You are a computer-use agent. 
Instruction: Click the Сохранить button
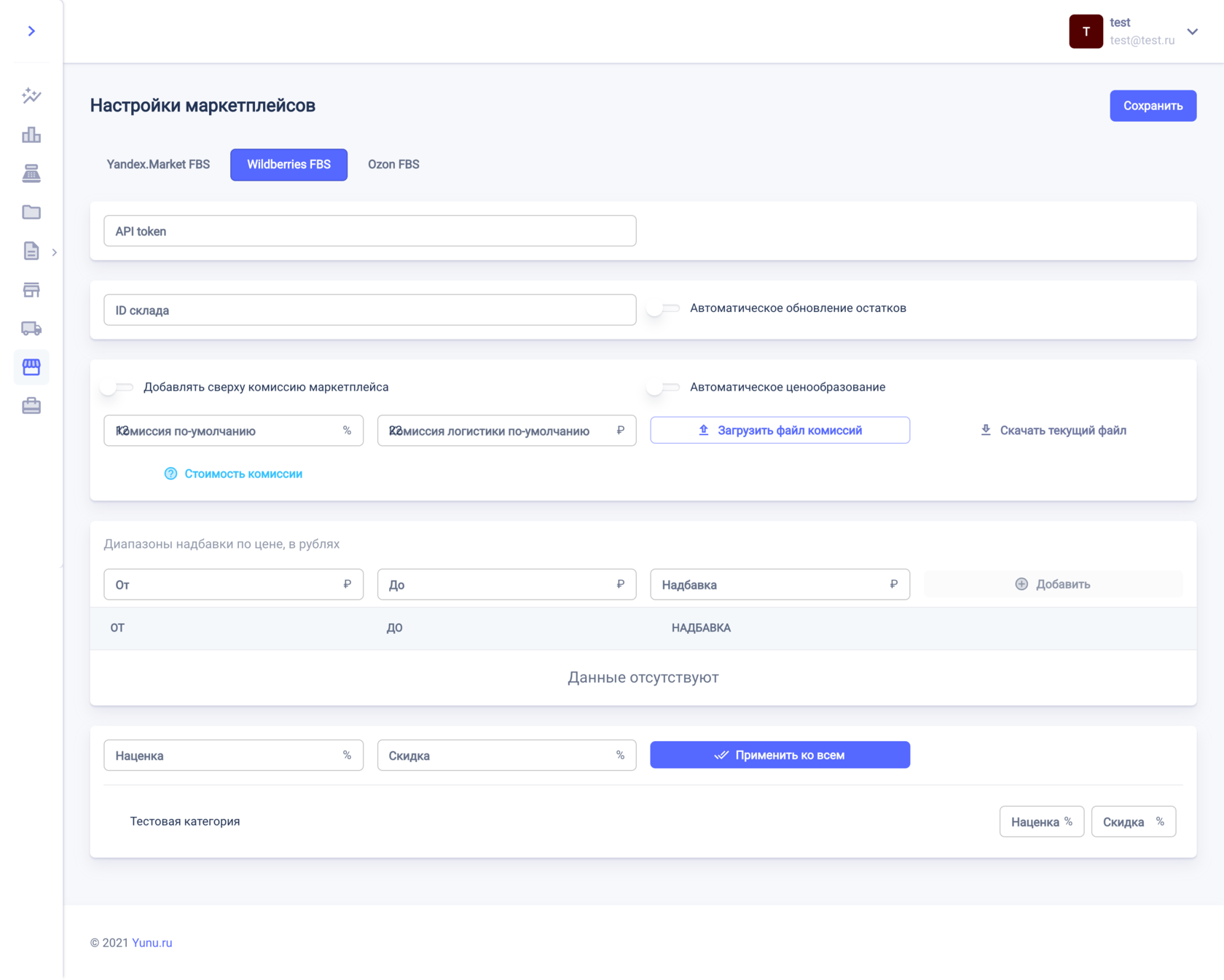1153,106
